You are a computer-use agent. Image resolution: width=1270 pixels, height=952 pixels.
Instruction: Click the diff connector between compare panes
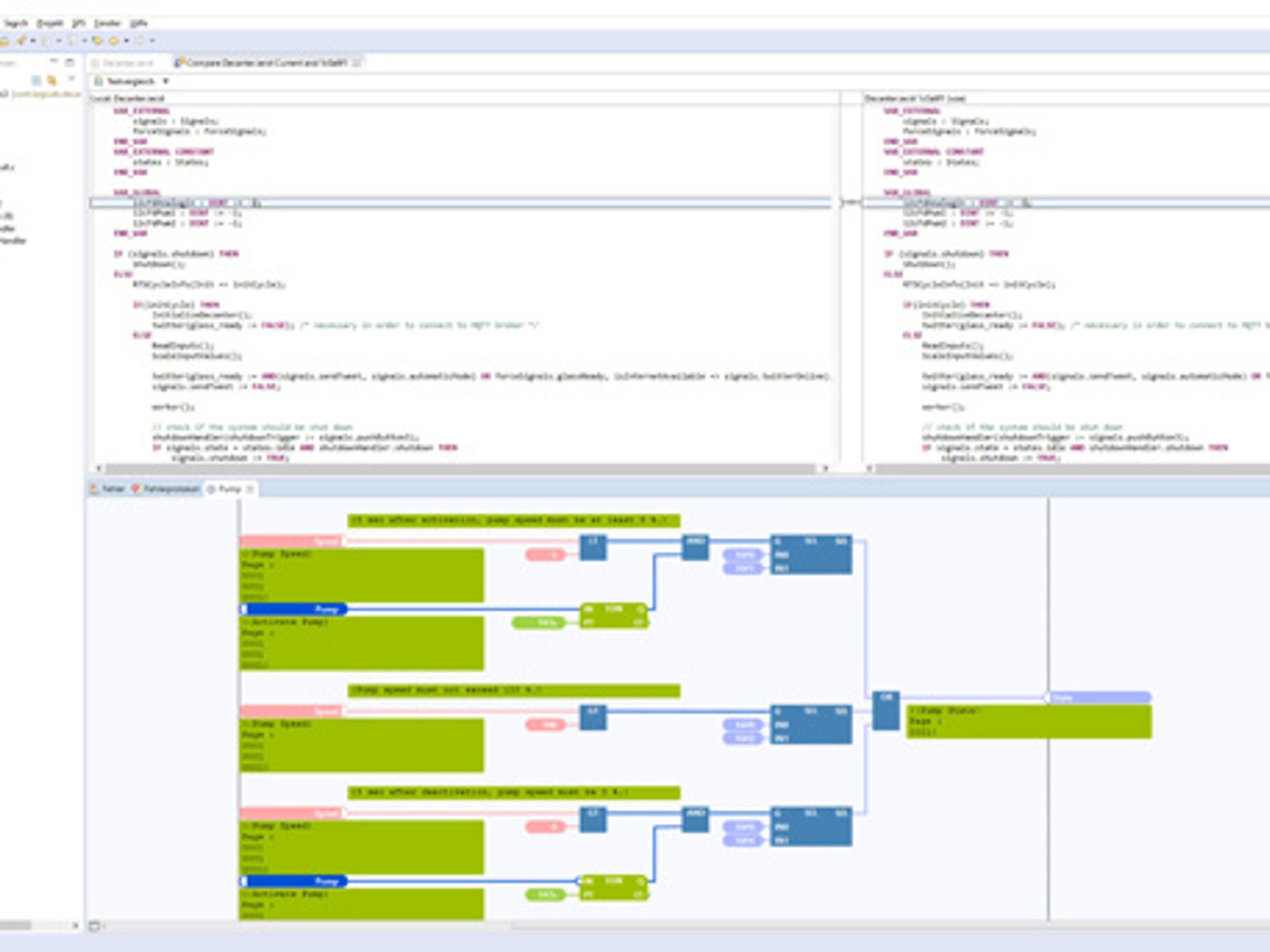852,202
